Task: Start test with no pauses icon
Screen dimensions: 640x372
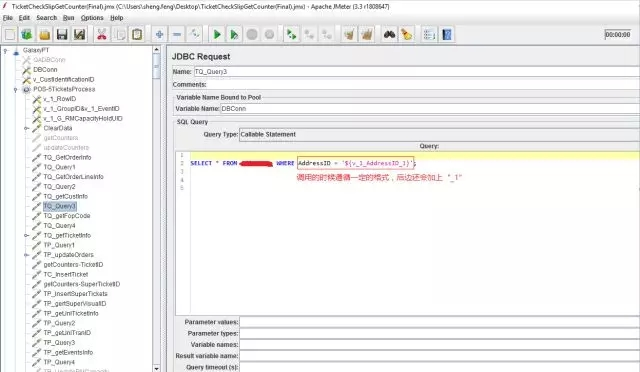Action: (234, 35)
